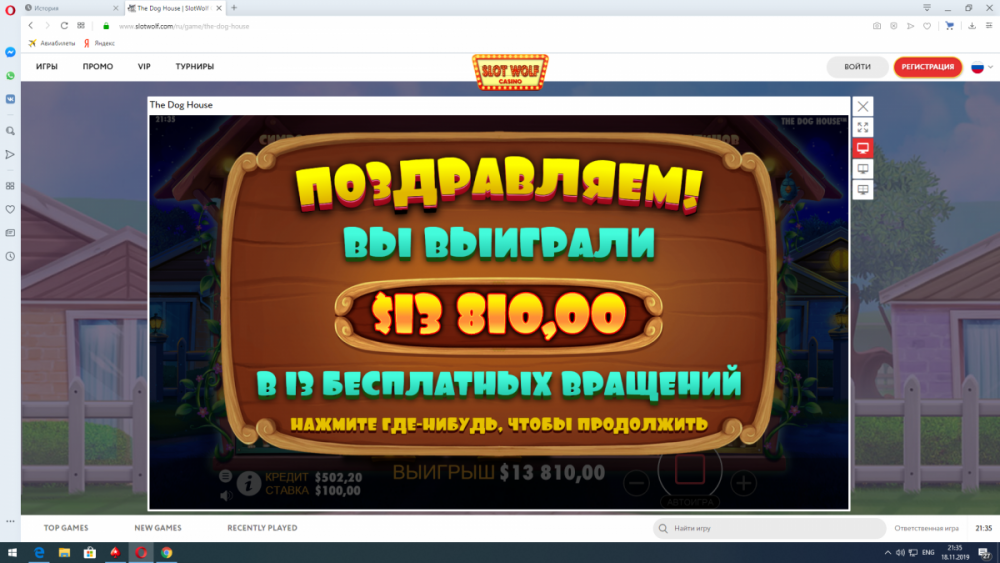The image size is (1000, 563).
Task: Click the Найти игру search field
Action: 769,528
